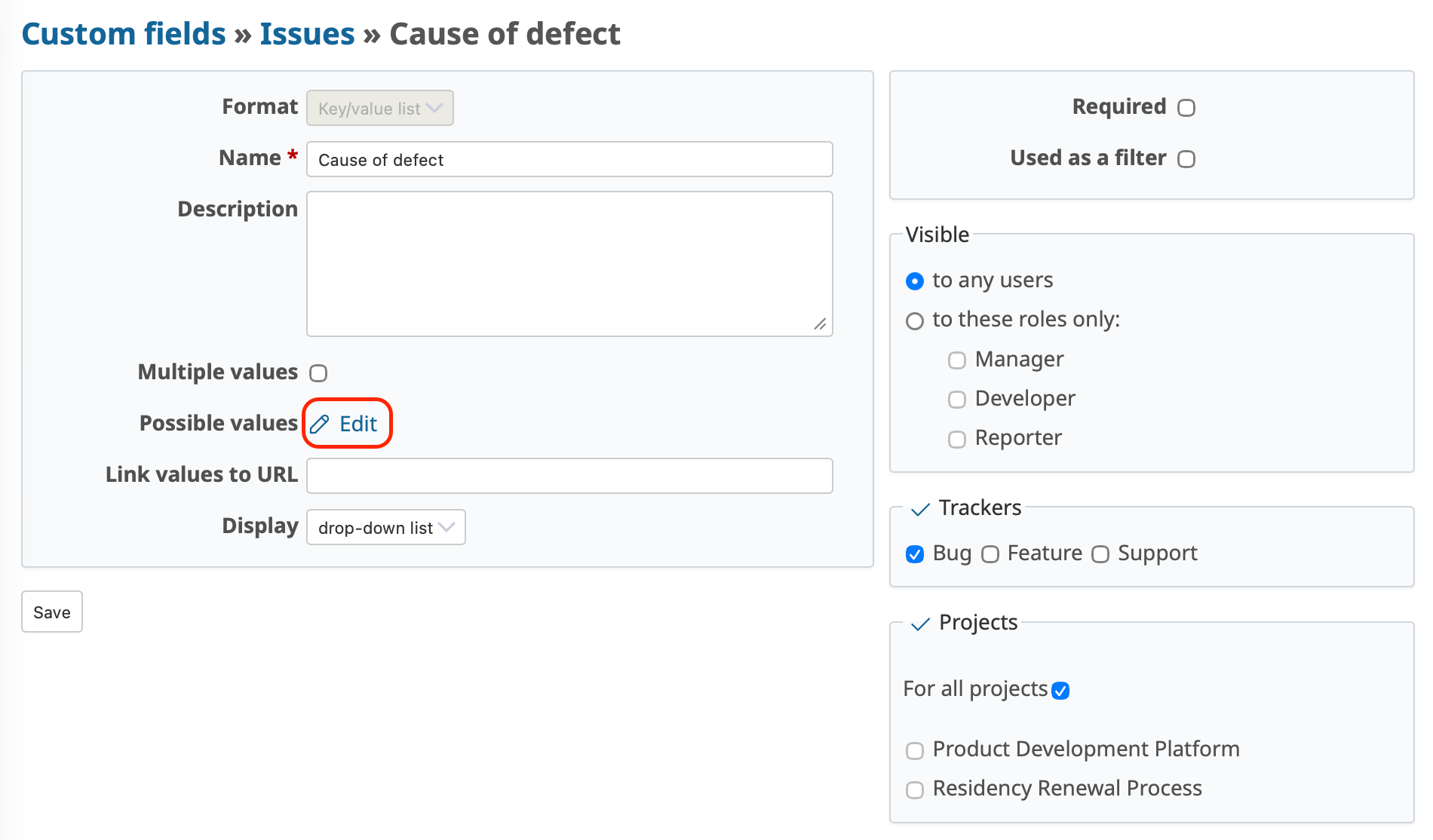Enable Used as a filter
The image size is (1433, 840).
[x=1186, y=159]
